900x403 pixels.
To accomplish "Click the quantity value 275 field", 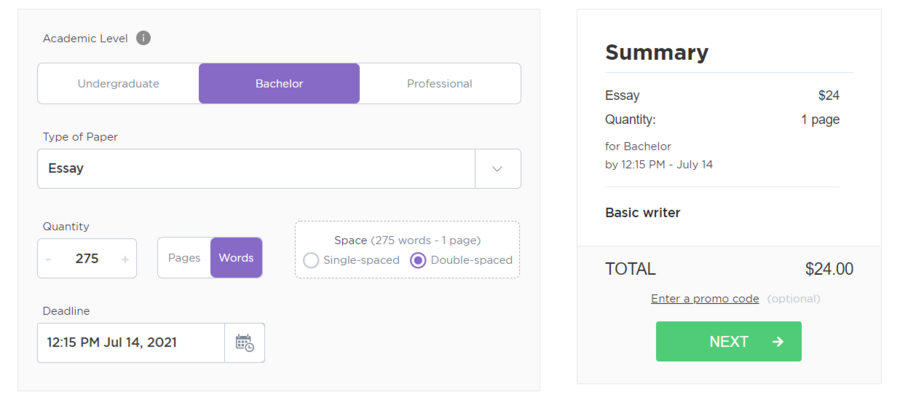I will click(87, 258).
